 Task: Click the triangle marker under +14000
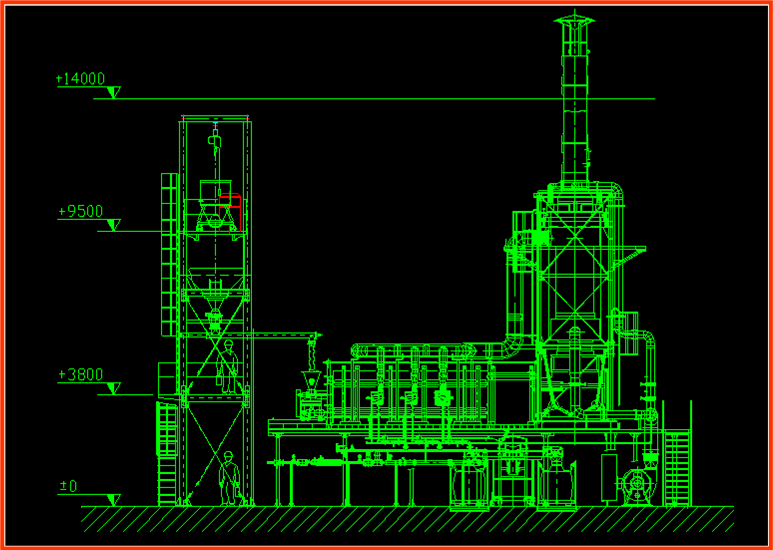pyautogui.click(x=114, y=93)
